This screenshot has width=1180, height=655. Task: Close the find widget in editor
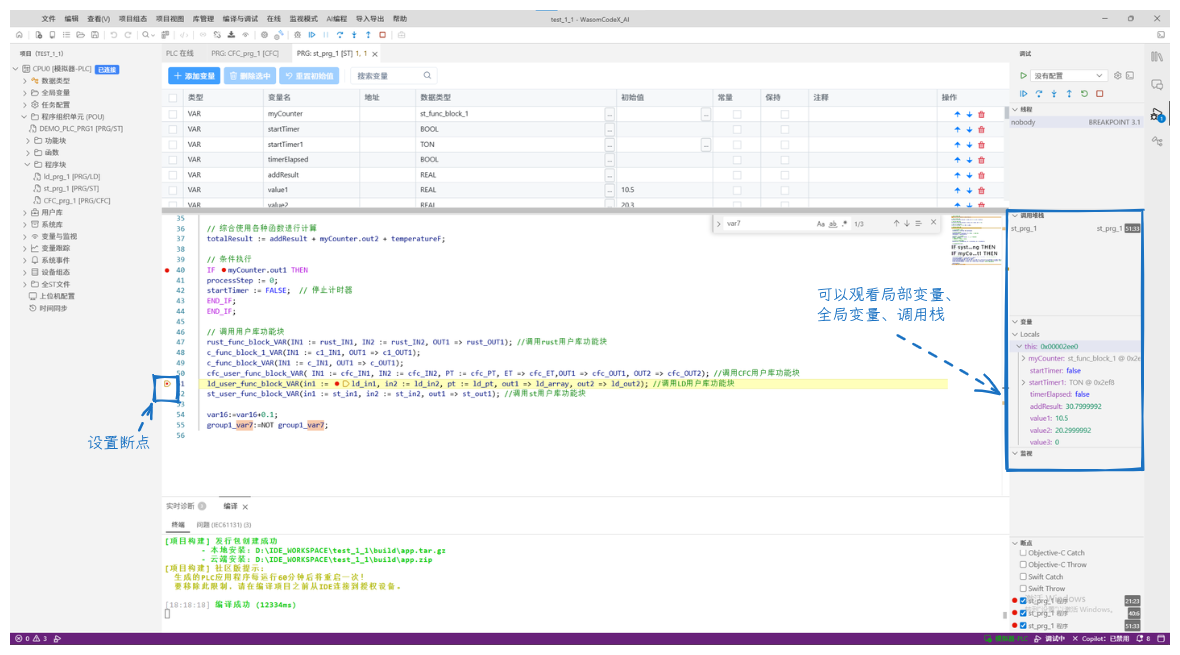[933, 223]
